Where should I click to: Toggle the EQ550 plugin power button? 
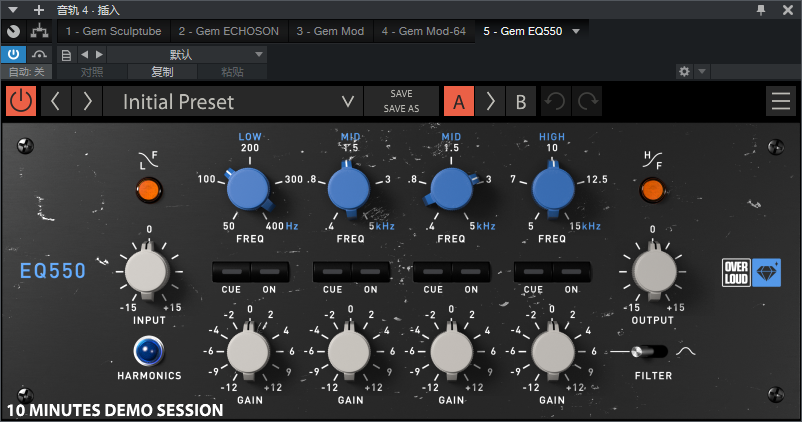(21, 101)
